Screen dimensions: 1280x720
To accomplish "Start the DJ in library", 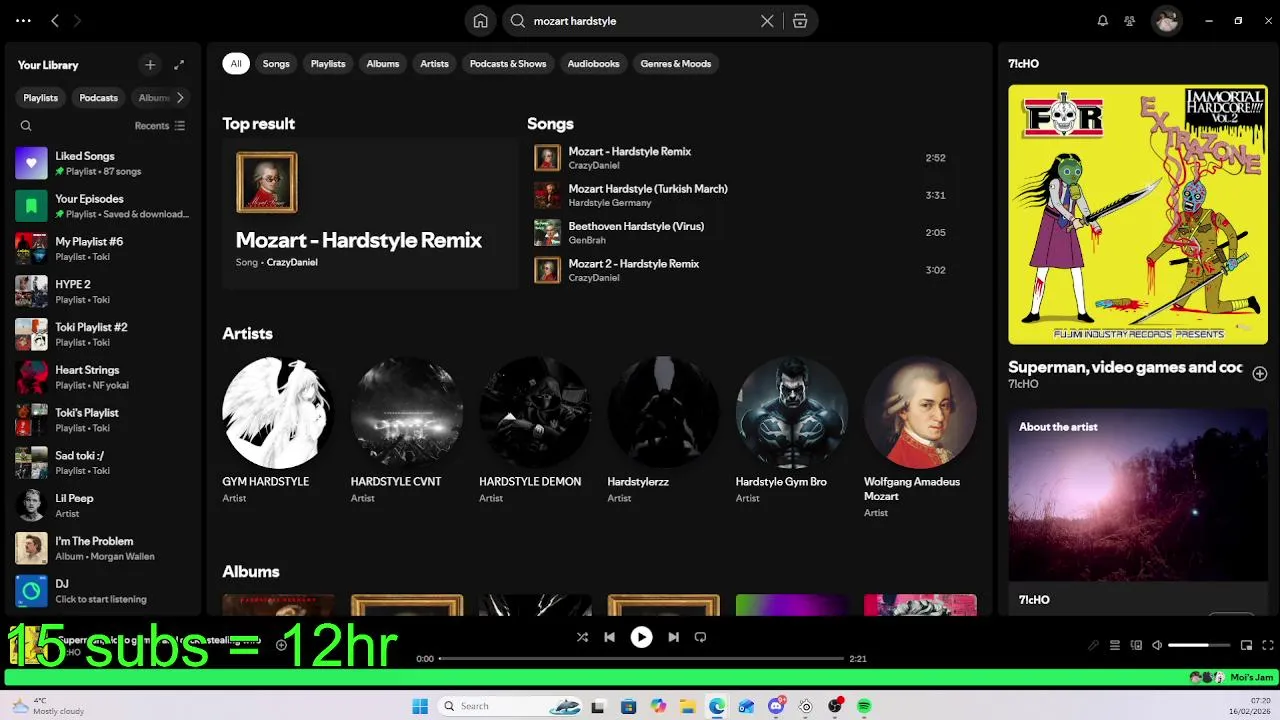I will 101,591.
